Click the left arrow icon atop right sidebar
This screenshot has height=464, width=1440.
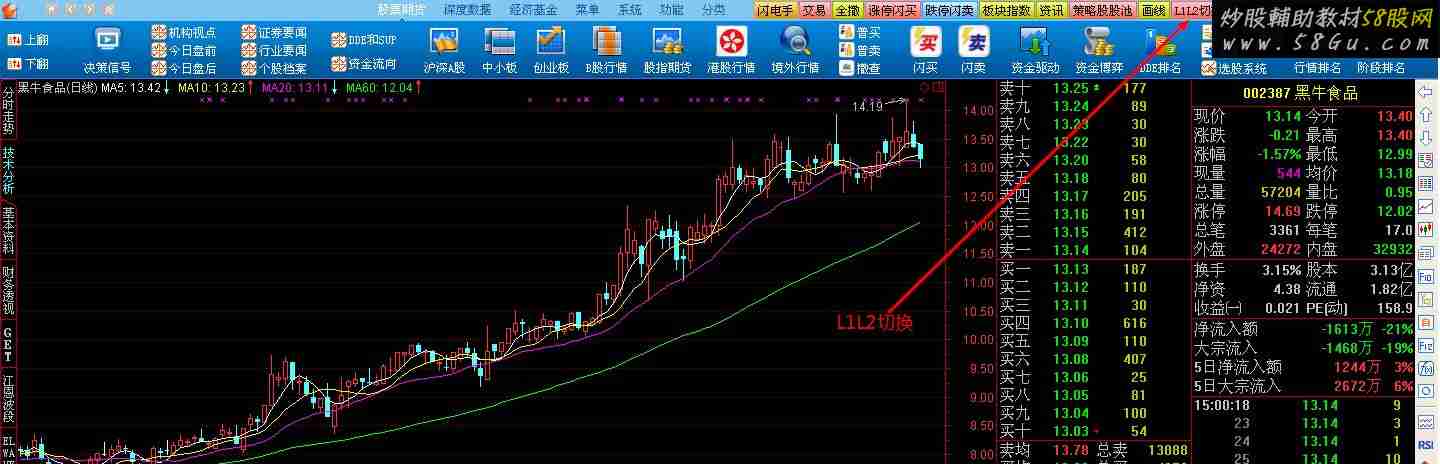[x=1426, y=92]
